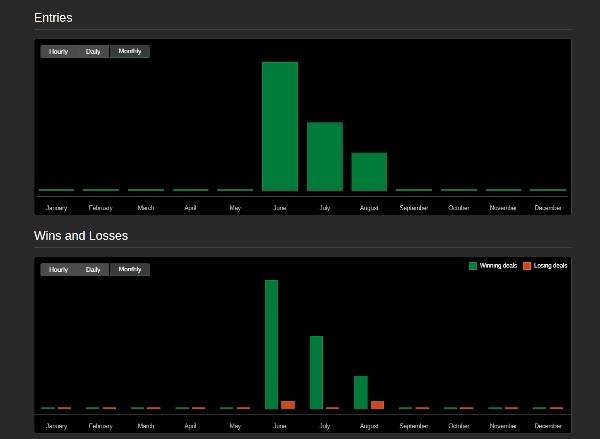Click the August bar in Entries chart

coord(369,171)
